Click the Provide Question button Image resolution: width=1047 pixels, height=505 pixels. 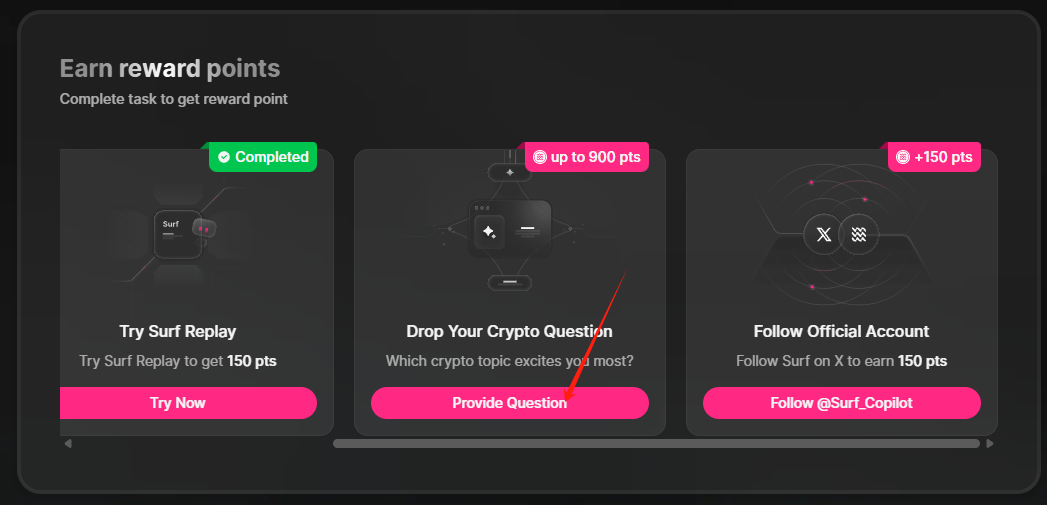(x=509, y=403)
